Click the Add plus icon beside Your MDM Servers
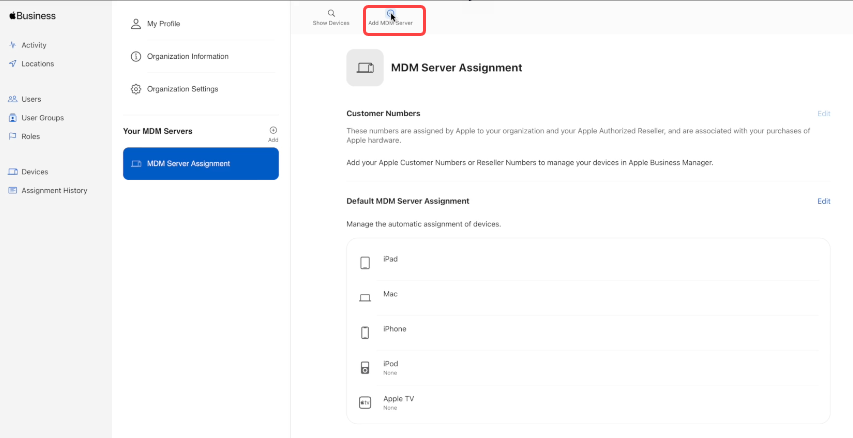Image resolution: width=853 pixels, height=438 pixels. (273, 130)
